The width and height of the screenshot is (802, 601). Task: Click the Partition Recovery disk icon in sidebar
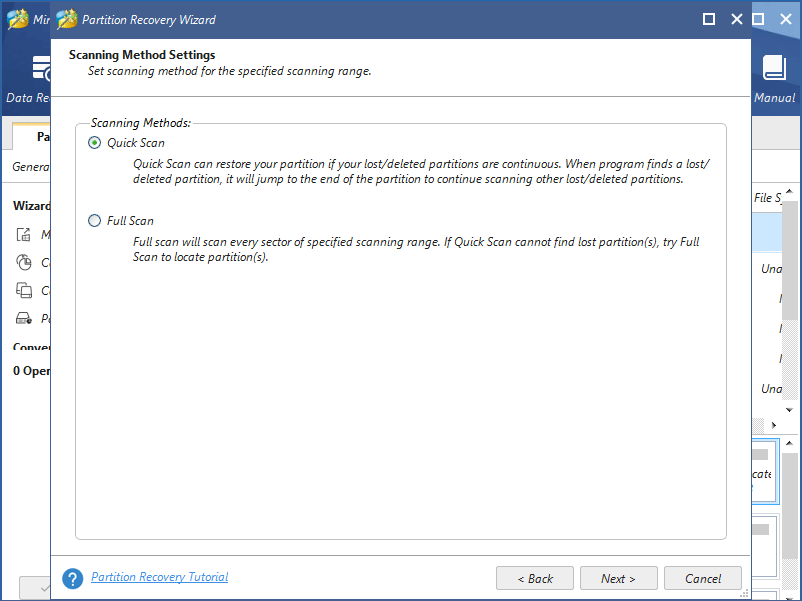[24, 318]
